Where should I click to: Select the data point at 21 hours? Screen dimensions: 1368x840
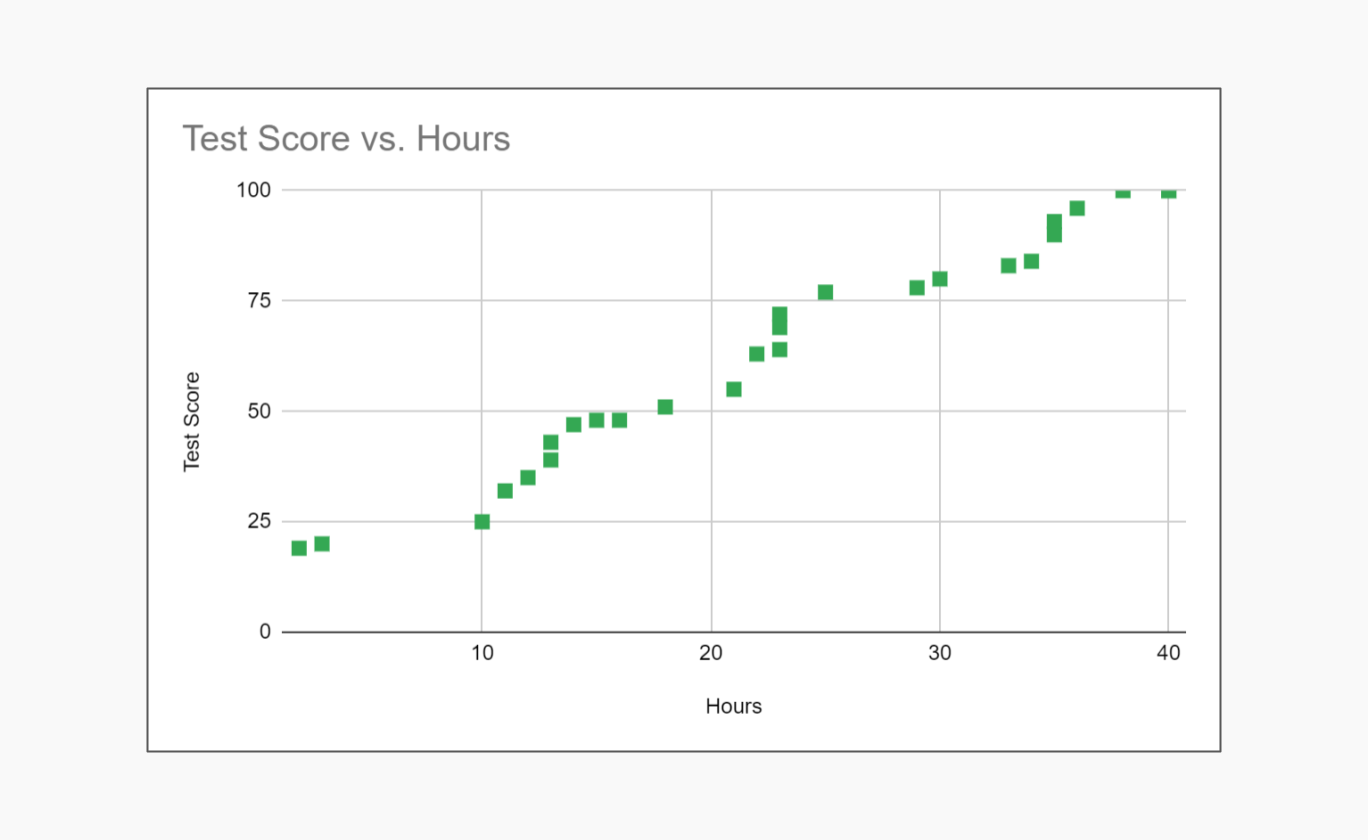point(734,389)
